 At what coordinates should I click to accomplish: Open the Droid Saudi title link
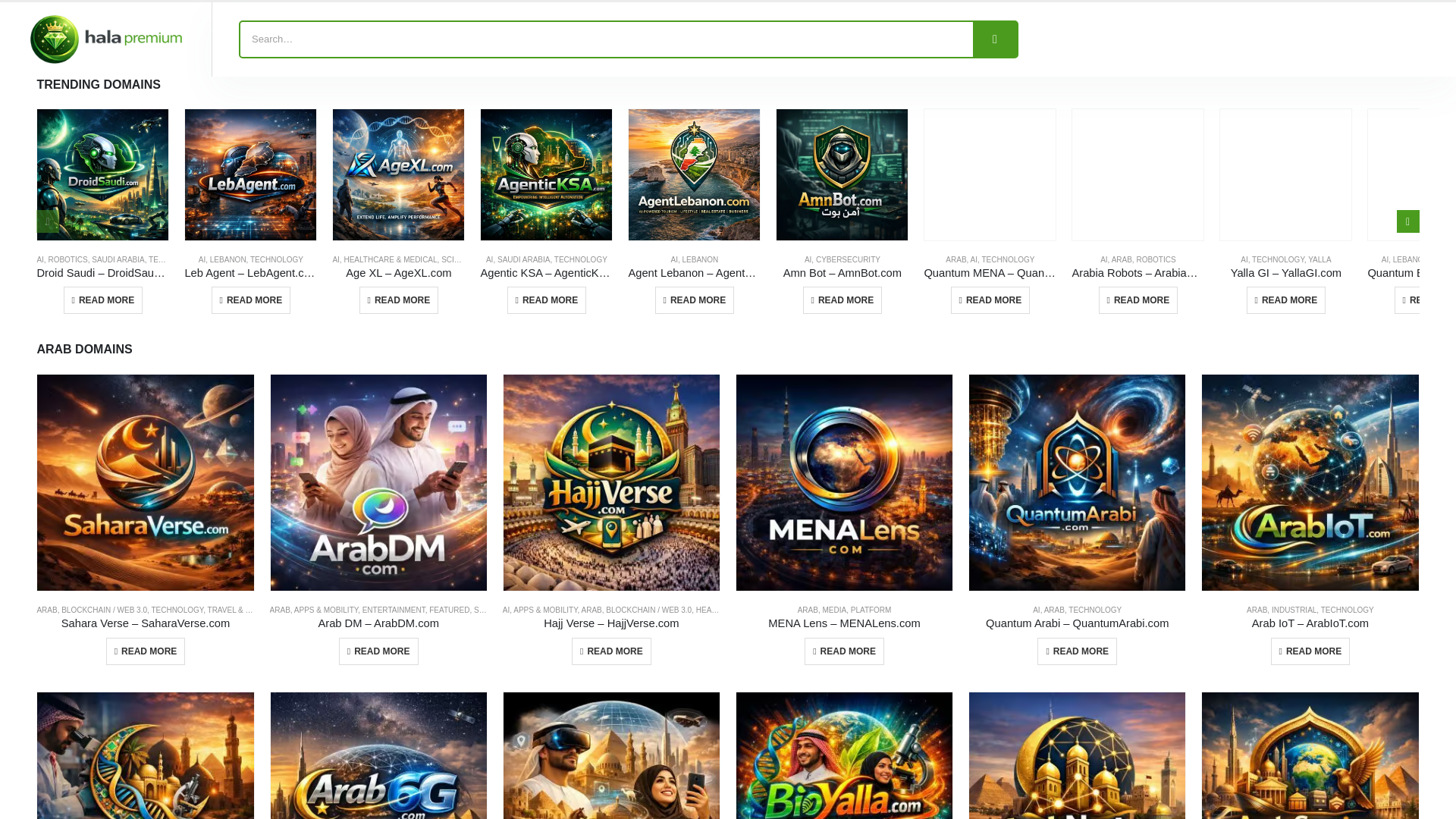pos(102,273)
